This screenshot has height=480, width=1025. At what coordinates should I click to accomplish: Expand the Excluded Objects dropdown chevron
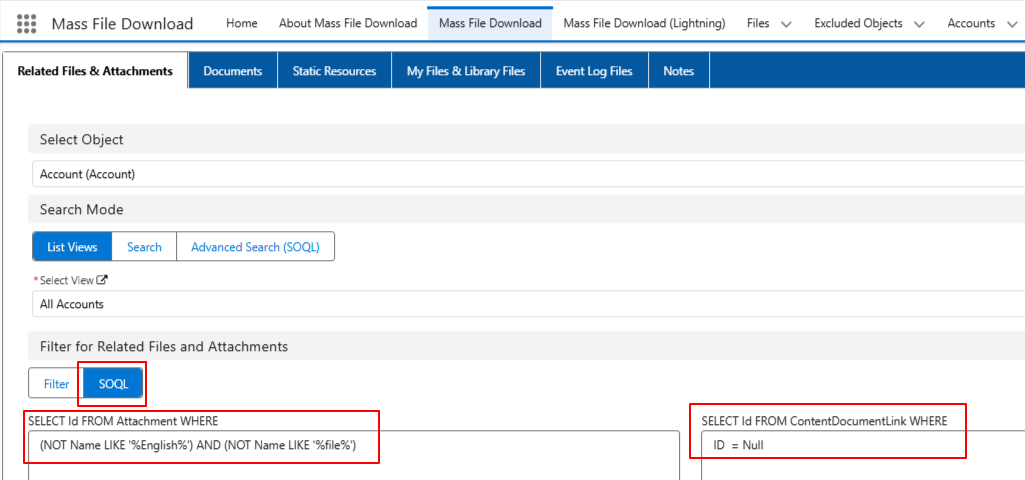point(920,24)
